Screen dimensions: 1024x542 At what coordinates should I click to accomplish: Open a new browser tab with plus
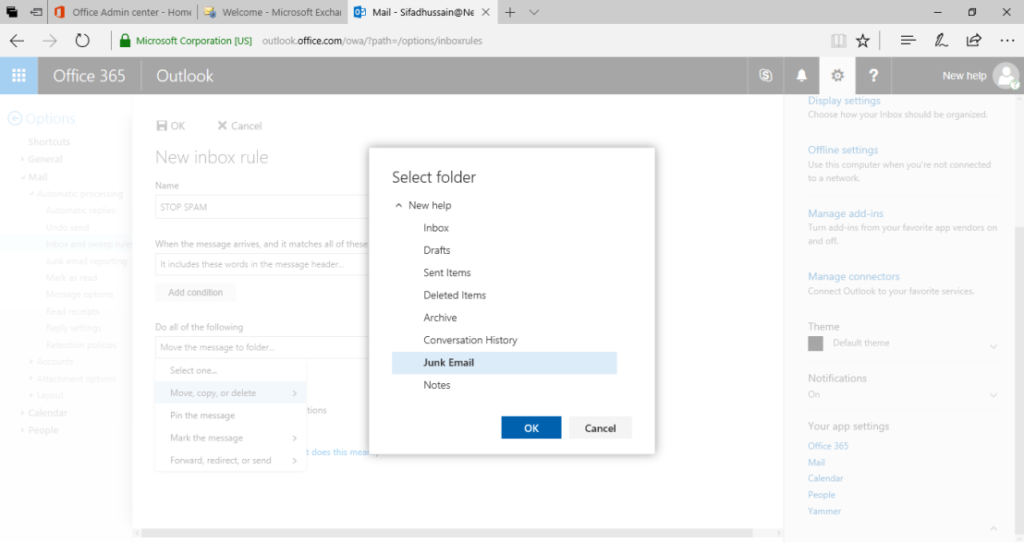(510, 12)
